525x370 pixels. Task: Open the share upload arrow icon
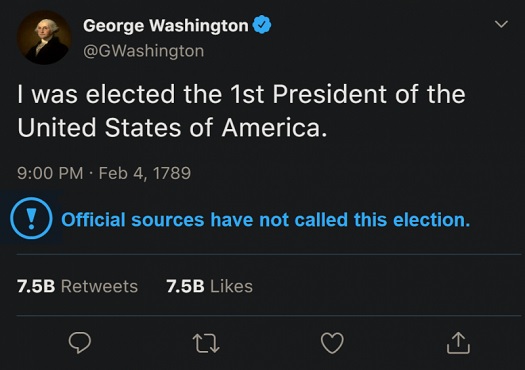(x=458, y=343)
